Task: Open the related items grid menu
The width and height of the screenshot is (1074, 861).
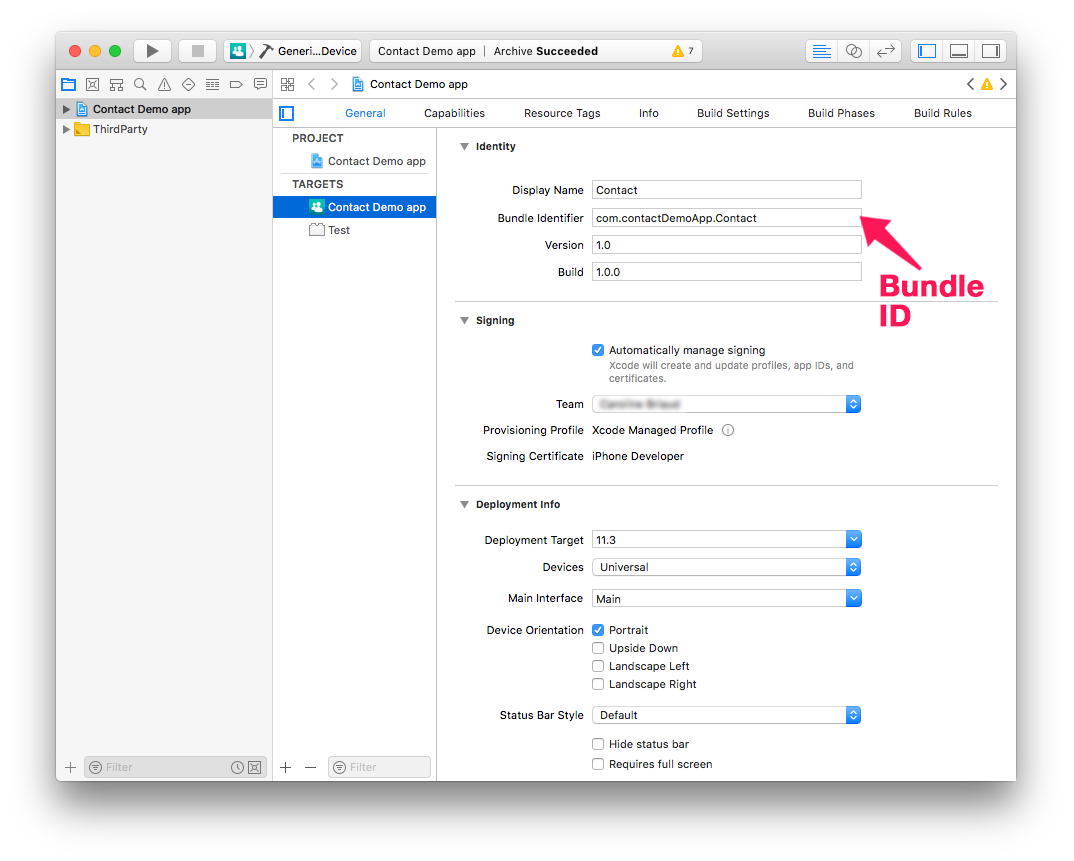Action: click(x=288, y=84)
